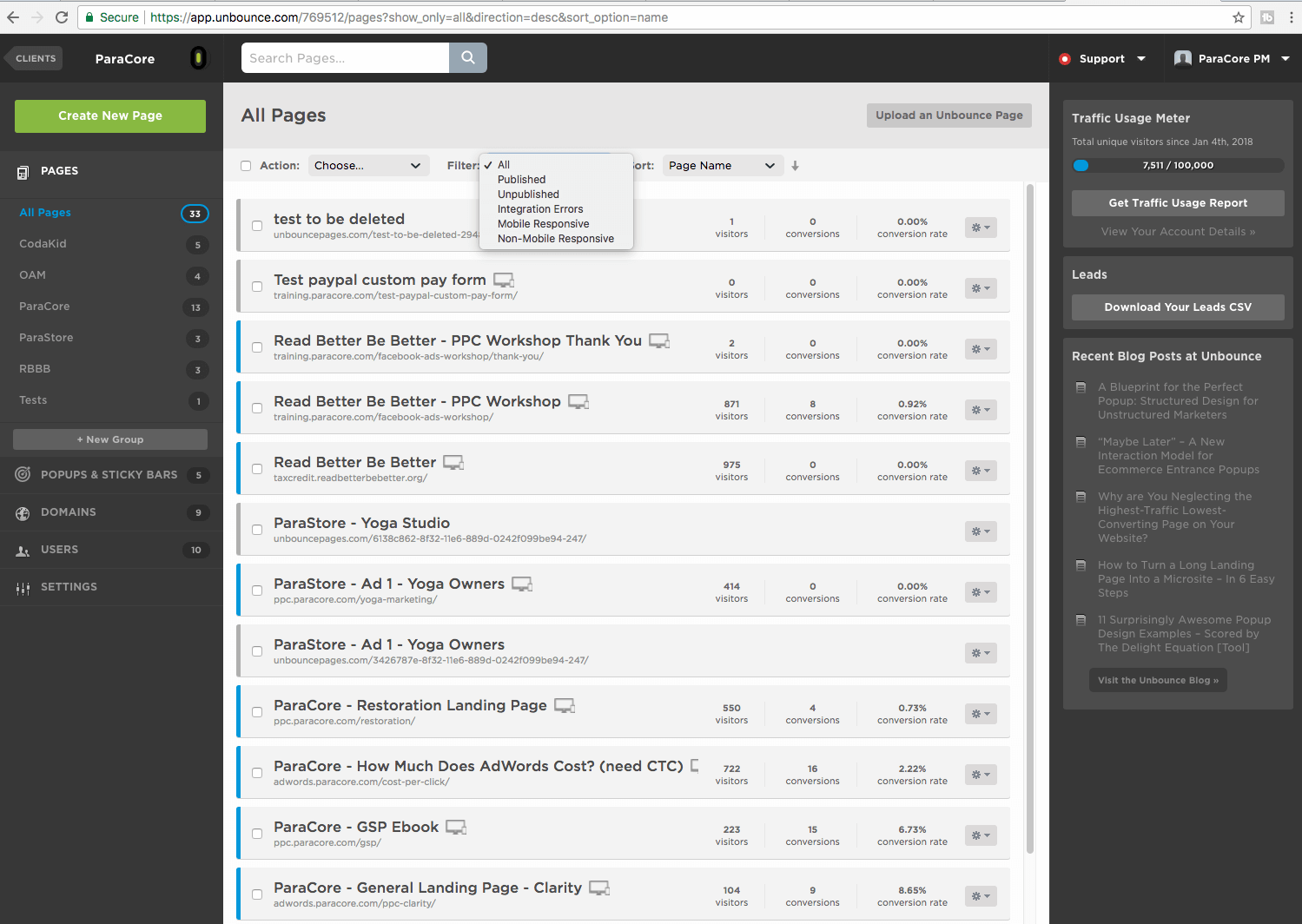Click the Settings sliders icon
Viewport: 1302px width, 924px height.
pyautogui.click(x=23, y=588)
